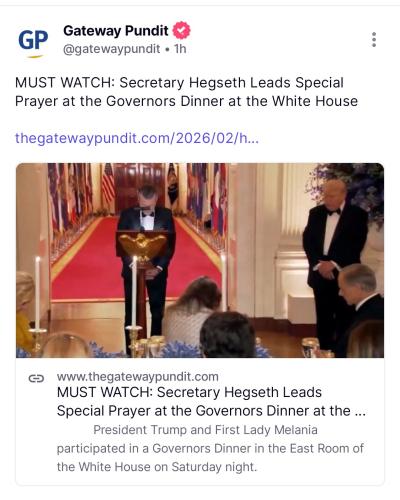The height and width of the screenshot is (500, 400).
Task: Click the chain link icon in preview card
Action: pyautogui.click(x=36, y=378)
